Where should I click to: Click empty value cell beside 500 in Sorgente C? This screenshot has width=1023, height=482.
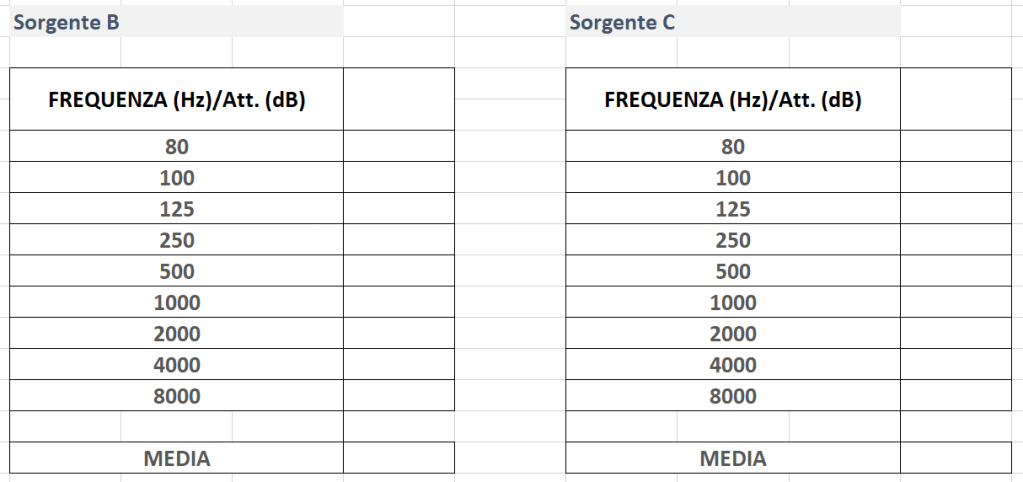click(x=955, y=271)
